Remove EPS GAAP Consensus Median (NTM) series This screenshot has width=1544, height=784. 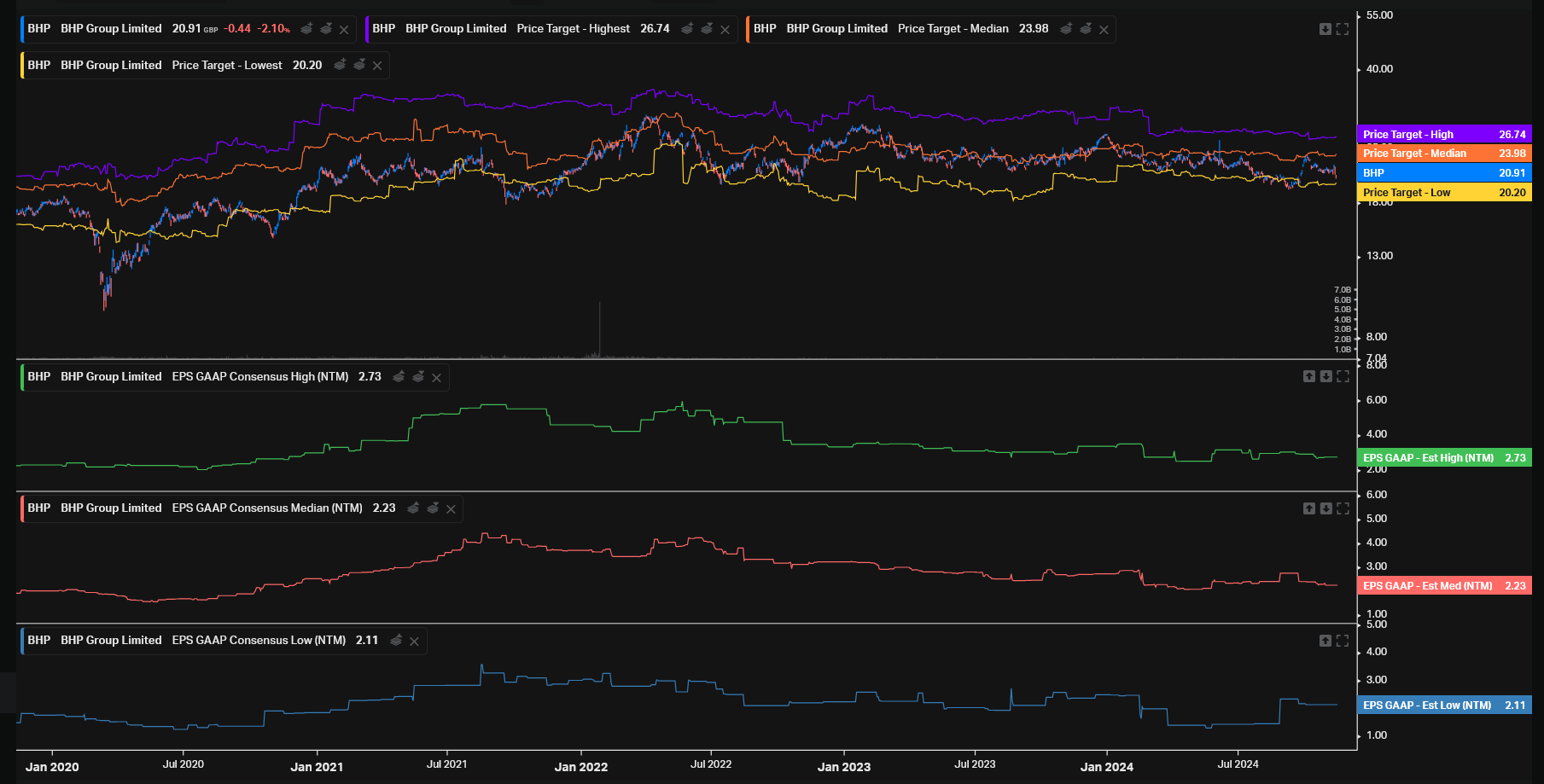pyautogui.click(x=451, y=509)
